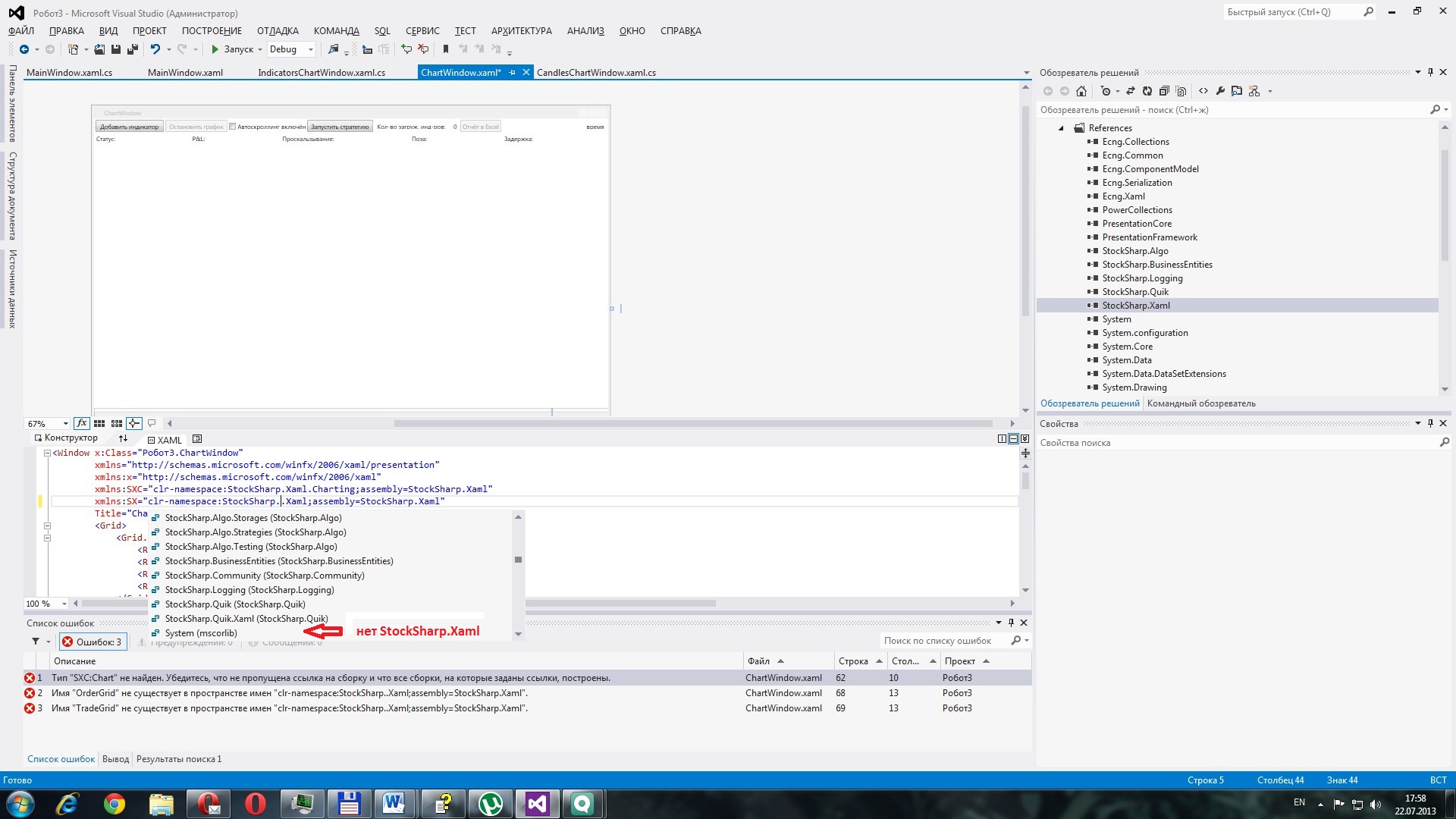Image resolution: width=1456 pixels, height=819 pixels.
Task: Click the Home icon in Solution Explorer
Action: [x=1081, y=91]
